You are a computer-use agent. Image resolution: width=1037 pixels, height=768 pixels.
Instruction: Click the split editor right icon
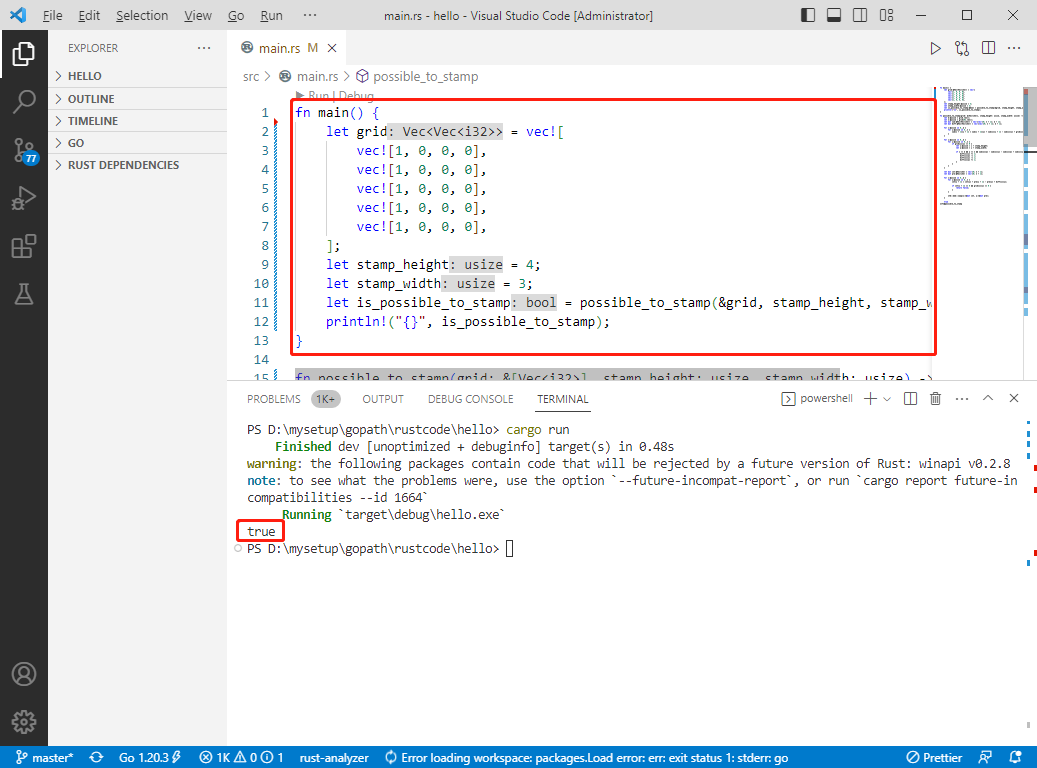pos(988,48)
